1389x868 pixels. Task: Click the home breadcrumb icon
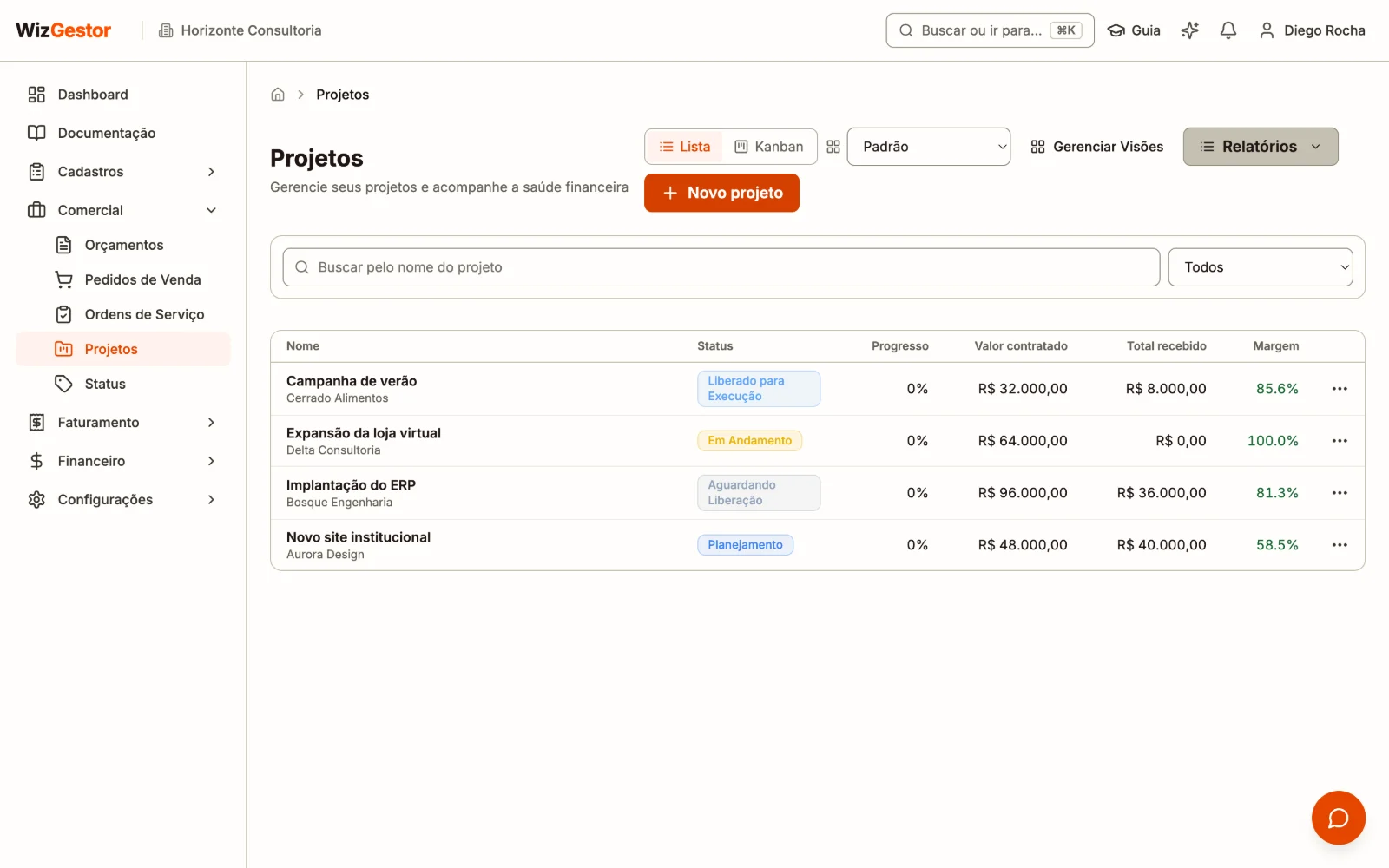pyautogui.click(x=278, y=95)
